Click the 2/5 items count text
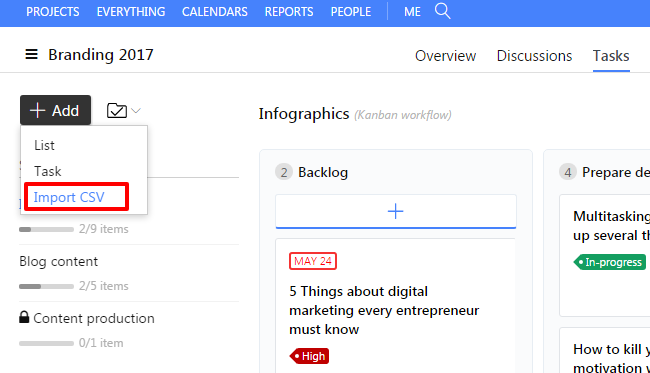This screenshot has width=650, height=373. coord(104,286)
